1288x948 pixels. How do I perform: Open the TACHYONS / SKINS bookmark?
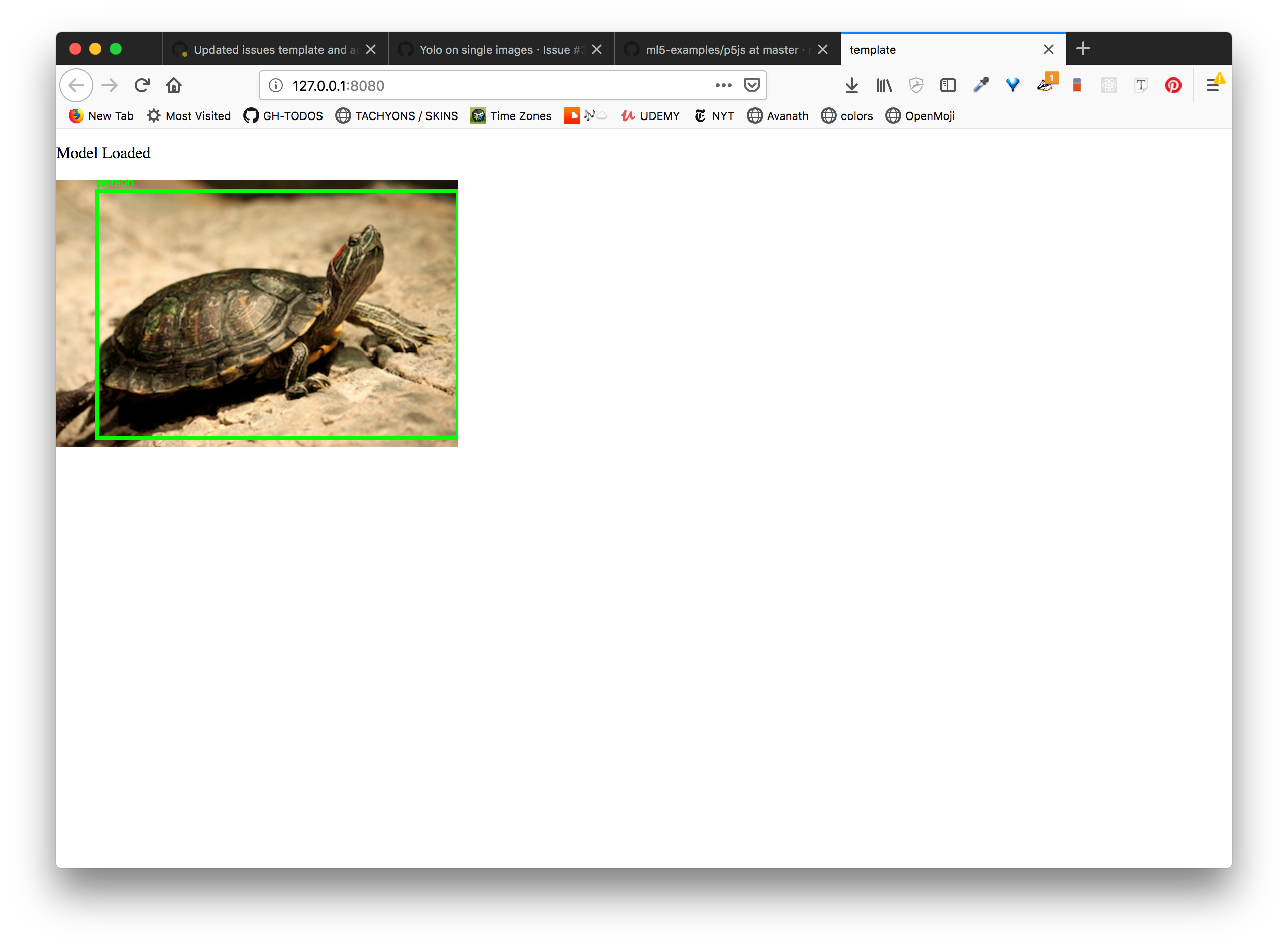coord(396,115)
